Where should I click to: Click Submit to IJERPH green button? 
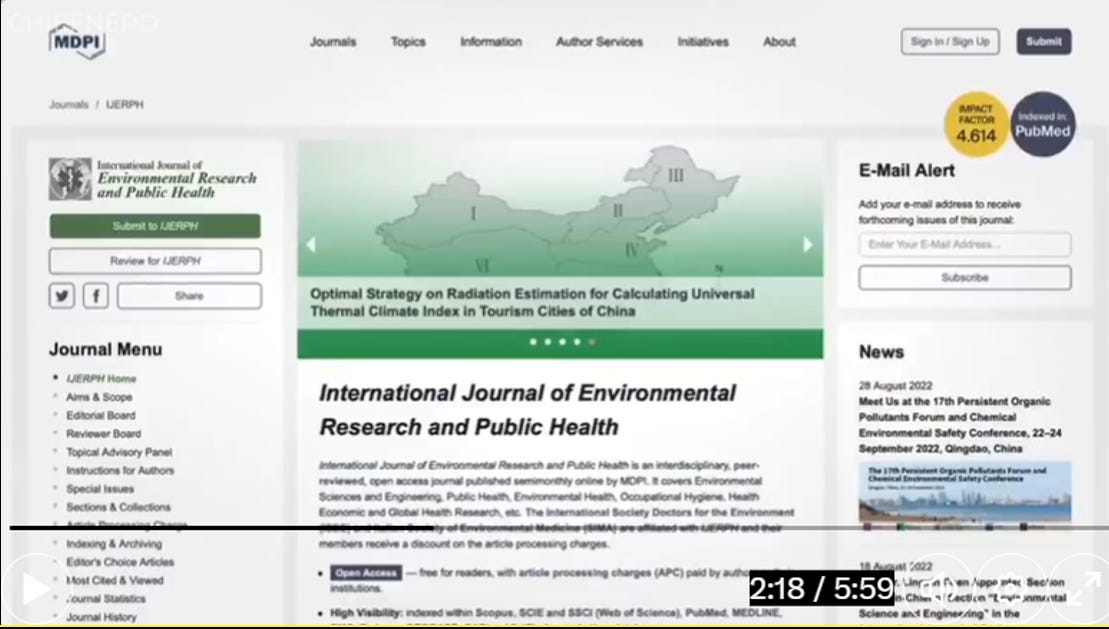[x=155, y=226]
